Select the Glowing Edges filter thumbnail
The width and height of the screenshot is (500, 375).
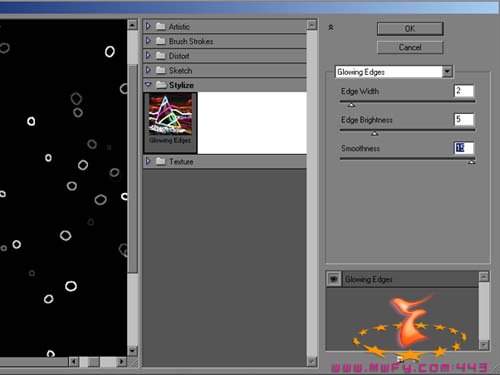coord(170,123)
